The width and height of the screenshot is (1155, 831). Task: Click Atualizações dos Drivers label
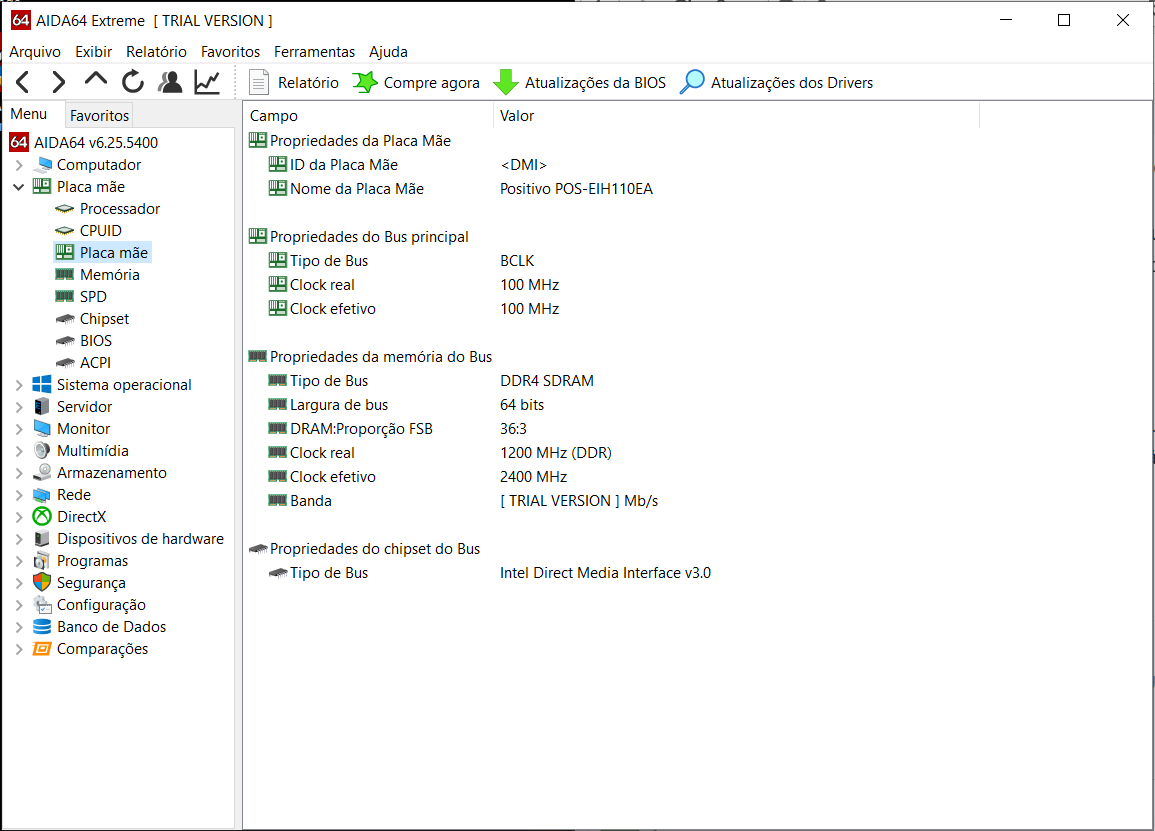[792, 83]
